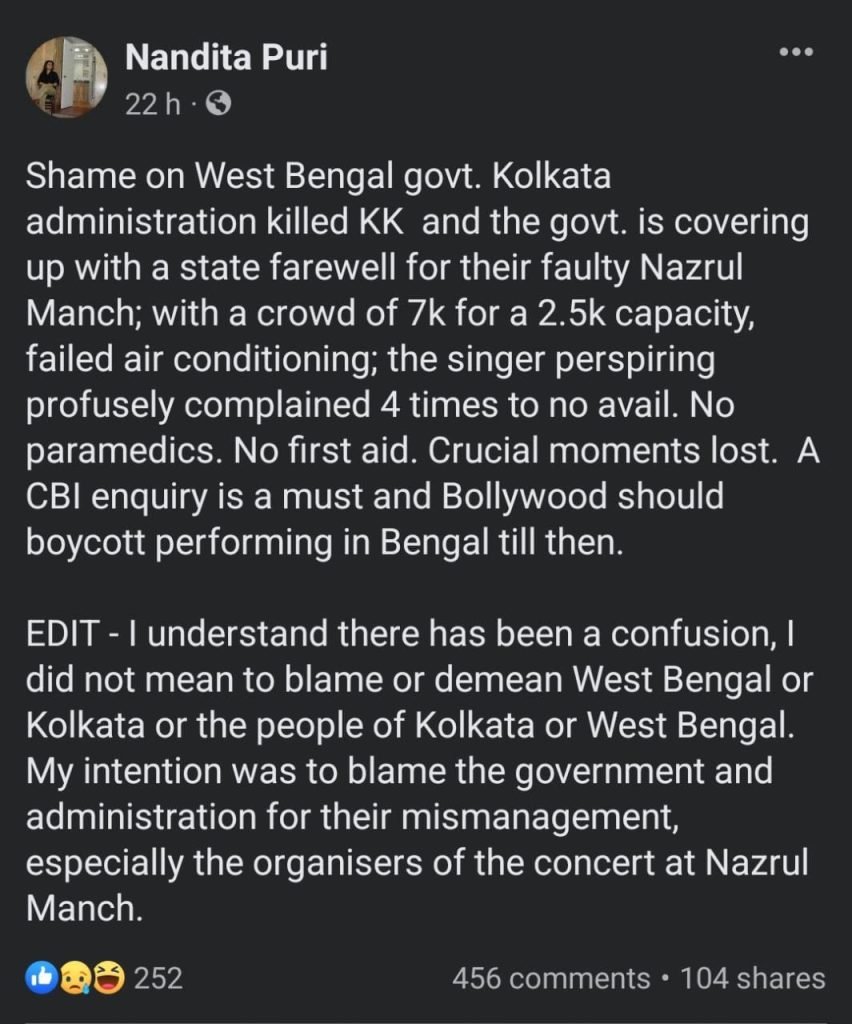View who reacted via the 252 count
The height and width of the screenshot is (1024, 852).
pos(158,977)
